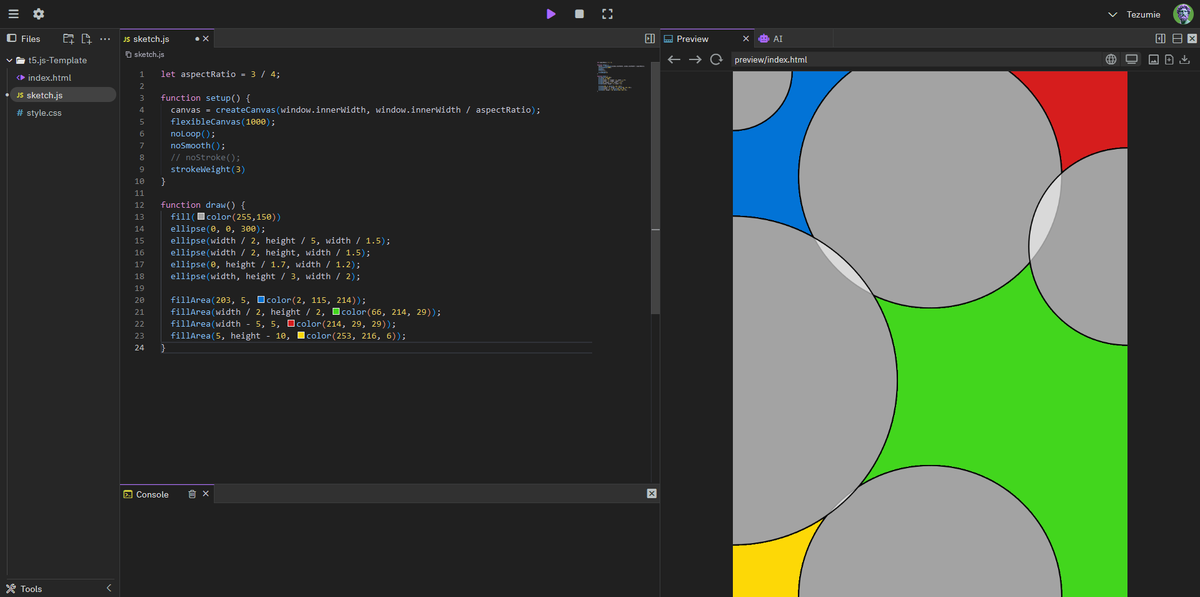
Task: Open preview in browser globe icon
Action: (1112, 59)
